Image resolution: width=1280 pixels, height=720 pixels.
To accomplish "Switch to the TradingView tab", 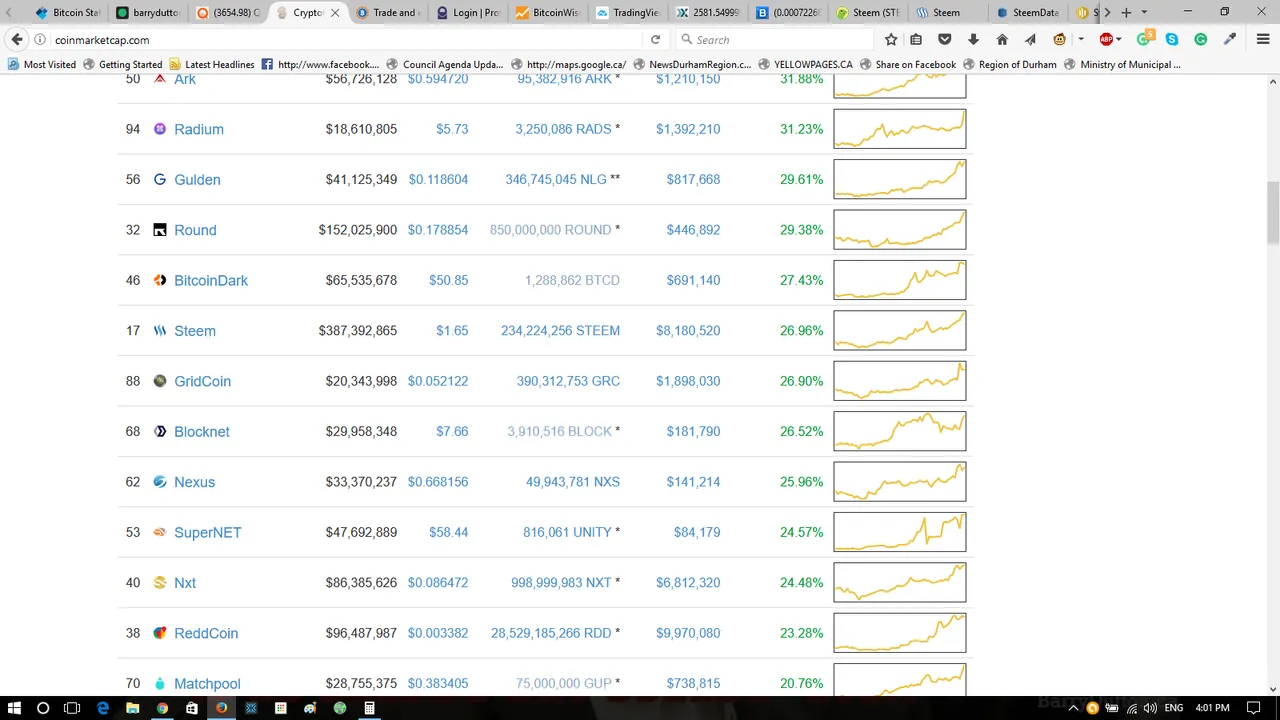I will [629, 13].
